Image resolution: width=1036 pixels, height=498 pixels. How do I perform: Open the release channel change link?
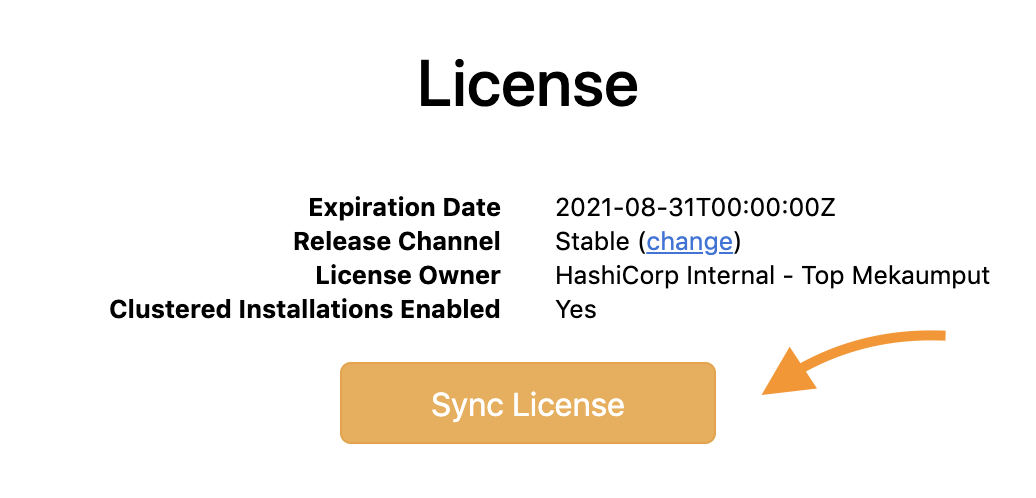pyautogui.click(x=690, y=241)
